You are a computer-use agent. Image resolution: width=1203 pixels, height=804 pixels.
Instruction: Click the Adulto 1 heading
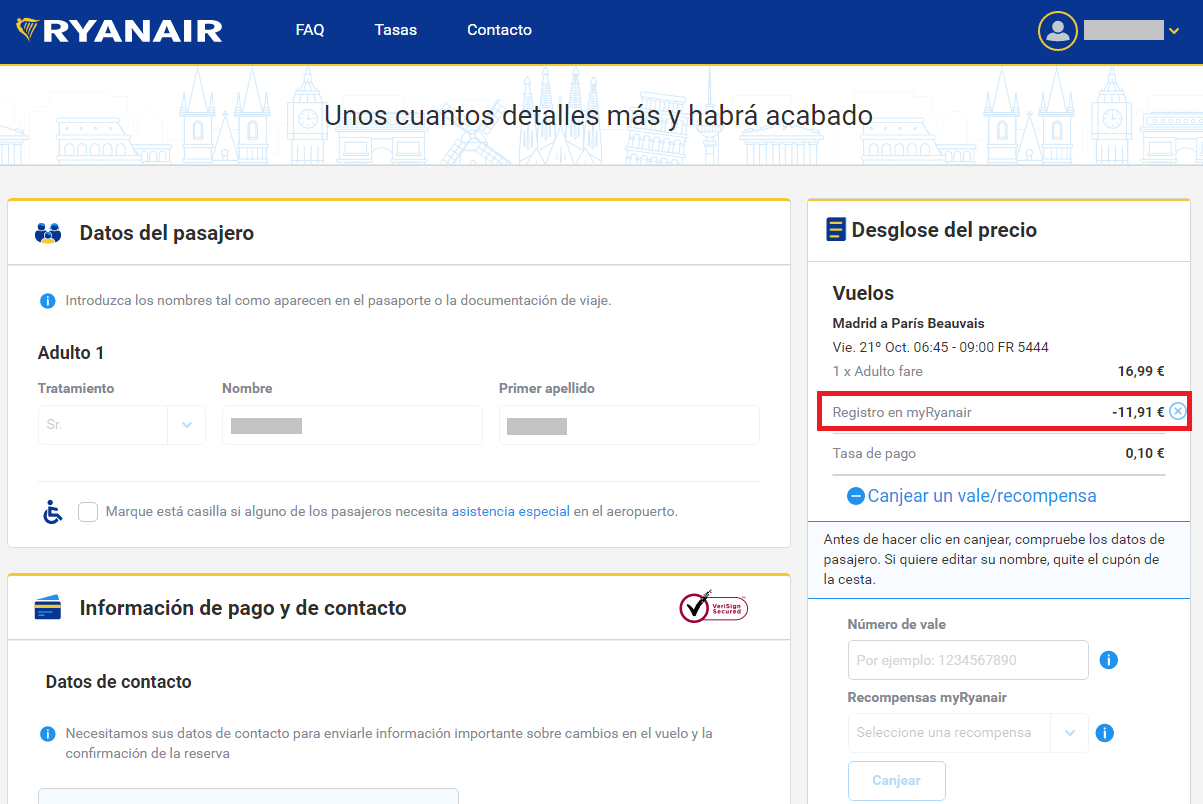pyautogui.click(x=71, y=353)
